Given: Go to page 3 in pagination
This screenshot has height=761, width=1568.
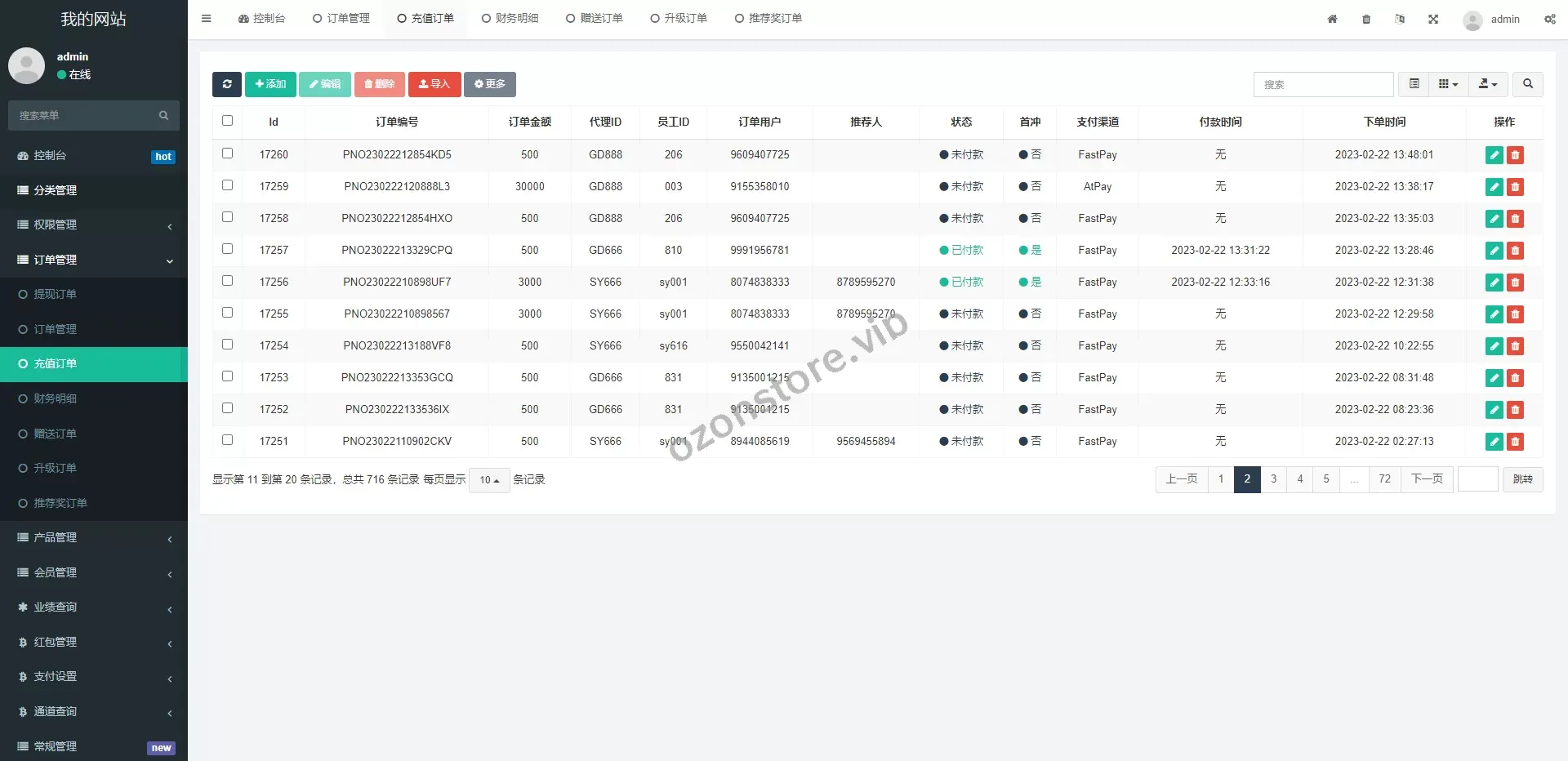Looking at the screenshot, I should (1273, 479).
